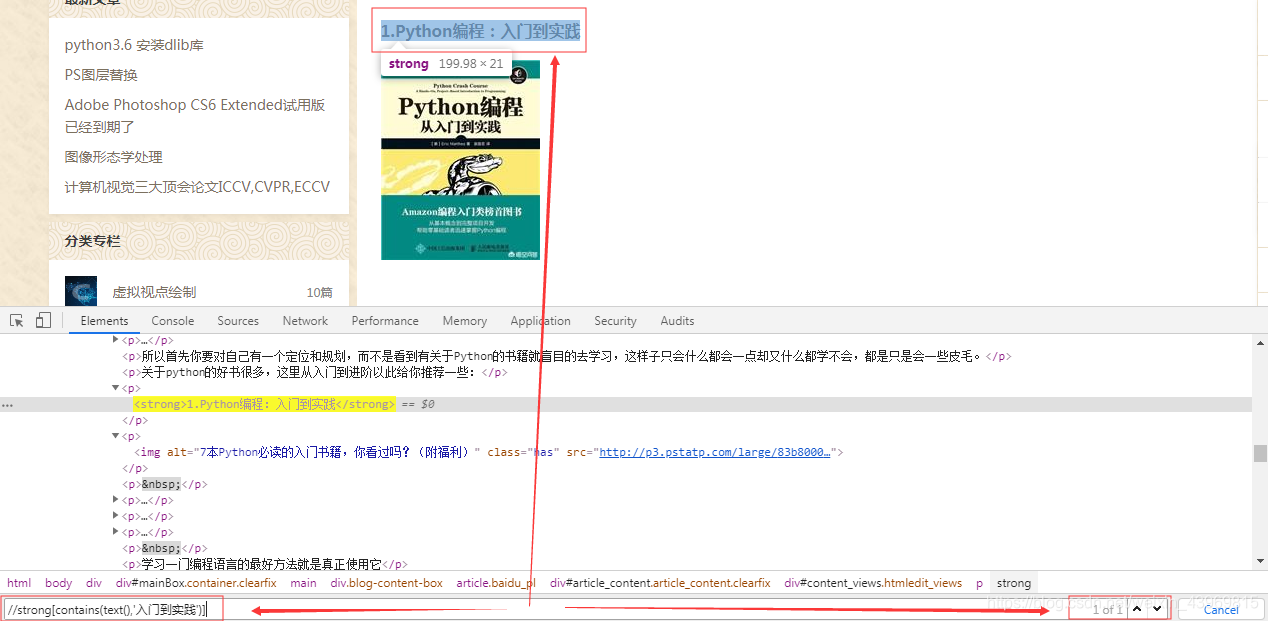This screenshot has height=621, width=1268.
Task: Switch to the Console tab
Action: [173, 321]
